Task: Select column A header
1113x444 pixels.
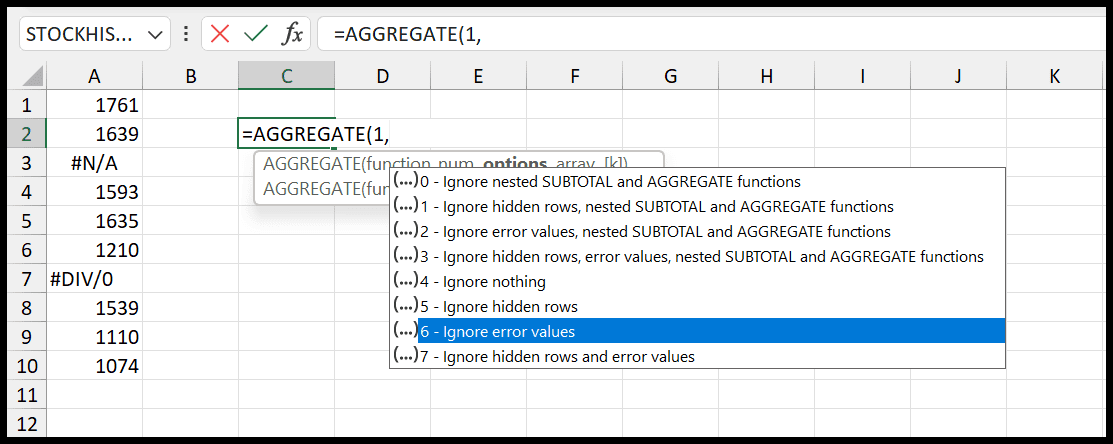Action: [94, 76]
